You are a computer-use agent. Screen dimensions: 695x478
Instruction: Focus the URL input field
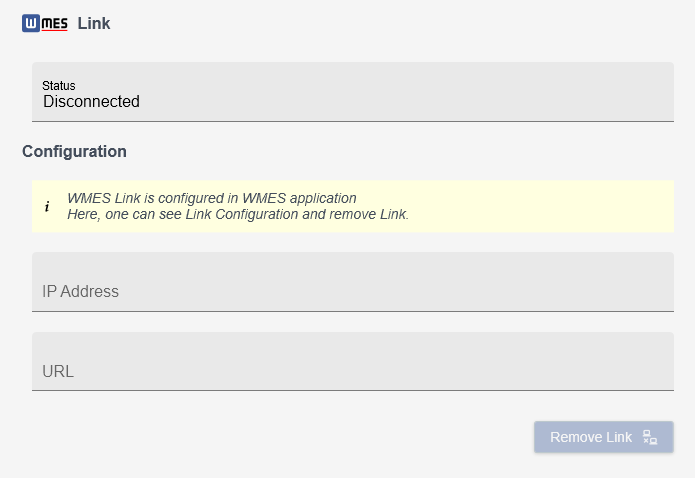pyautogui.click(x=352, y=361)
